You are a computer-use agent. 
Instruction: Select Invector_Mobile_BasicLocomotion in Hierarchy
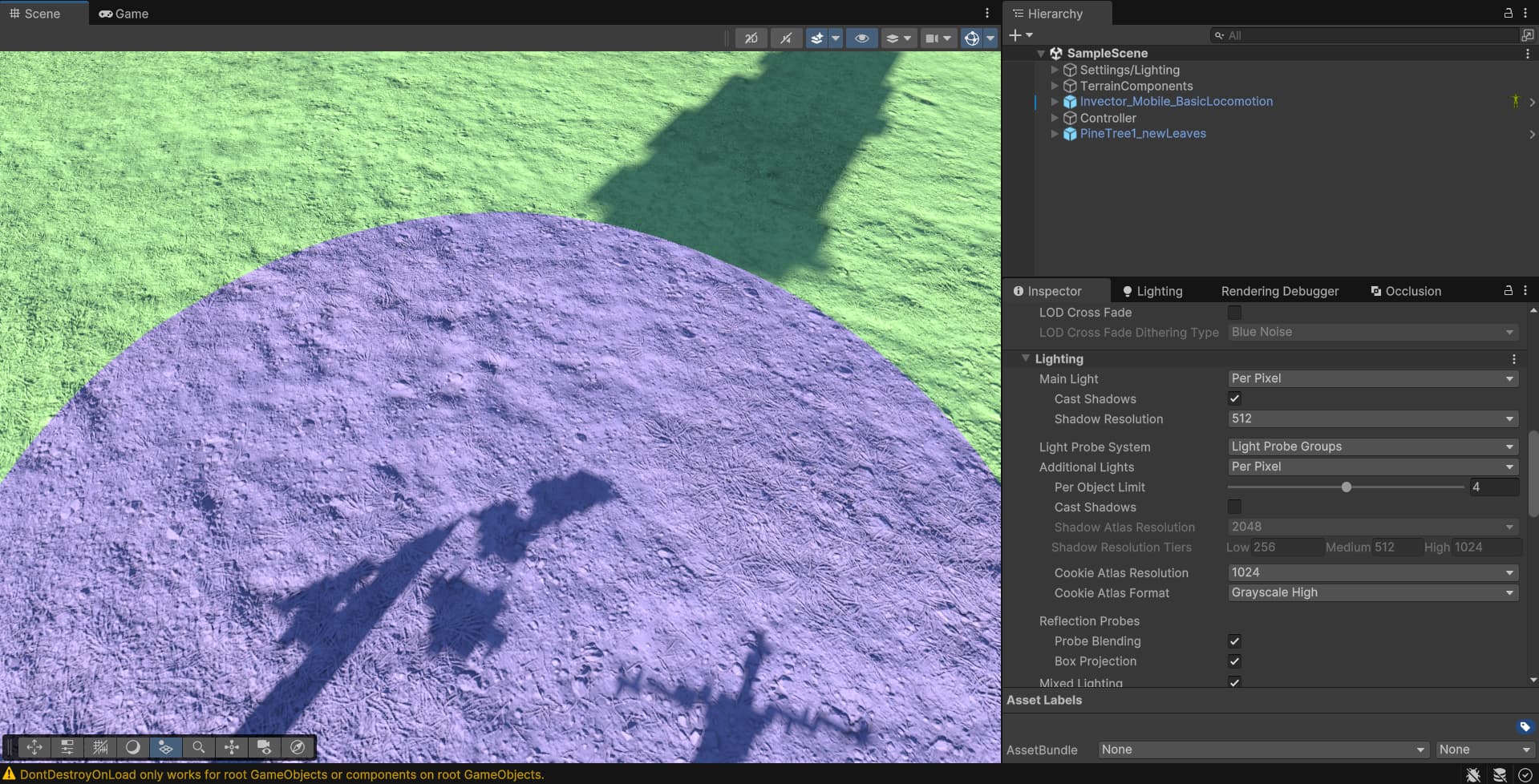point(1176,102)
